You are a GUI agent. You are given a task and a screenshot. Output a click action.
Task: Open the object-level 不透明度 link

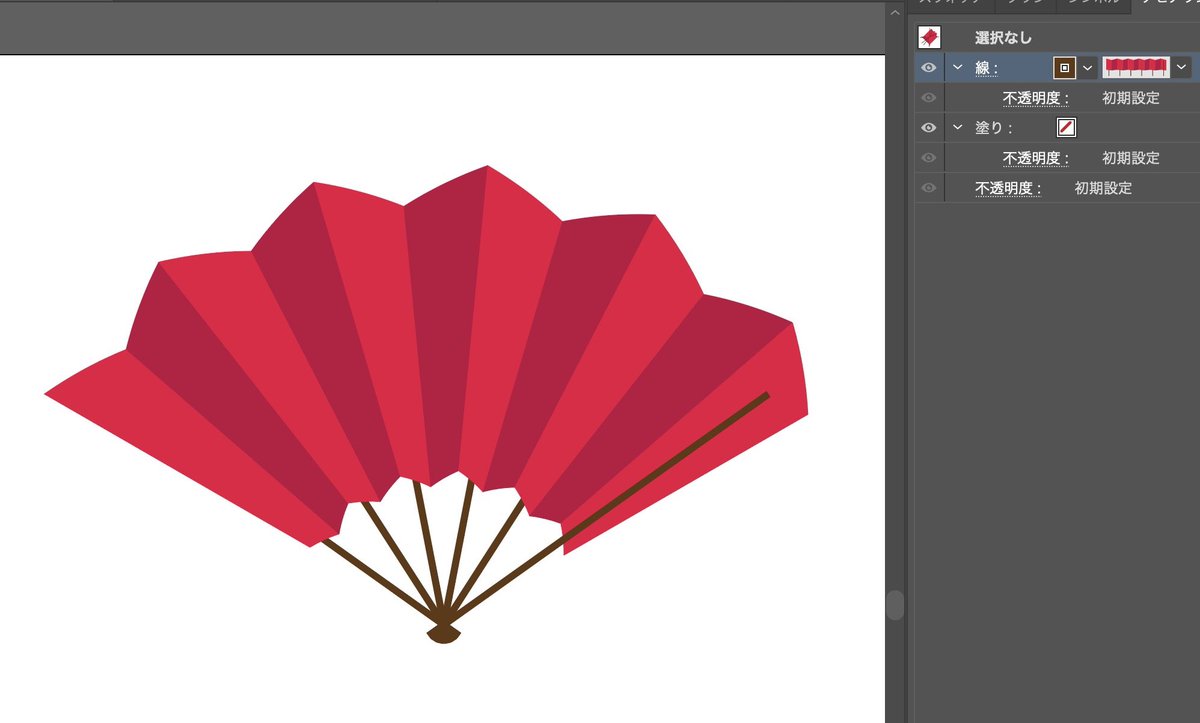point(1009,188)
